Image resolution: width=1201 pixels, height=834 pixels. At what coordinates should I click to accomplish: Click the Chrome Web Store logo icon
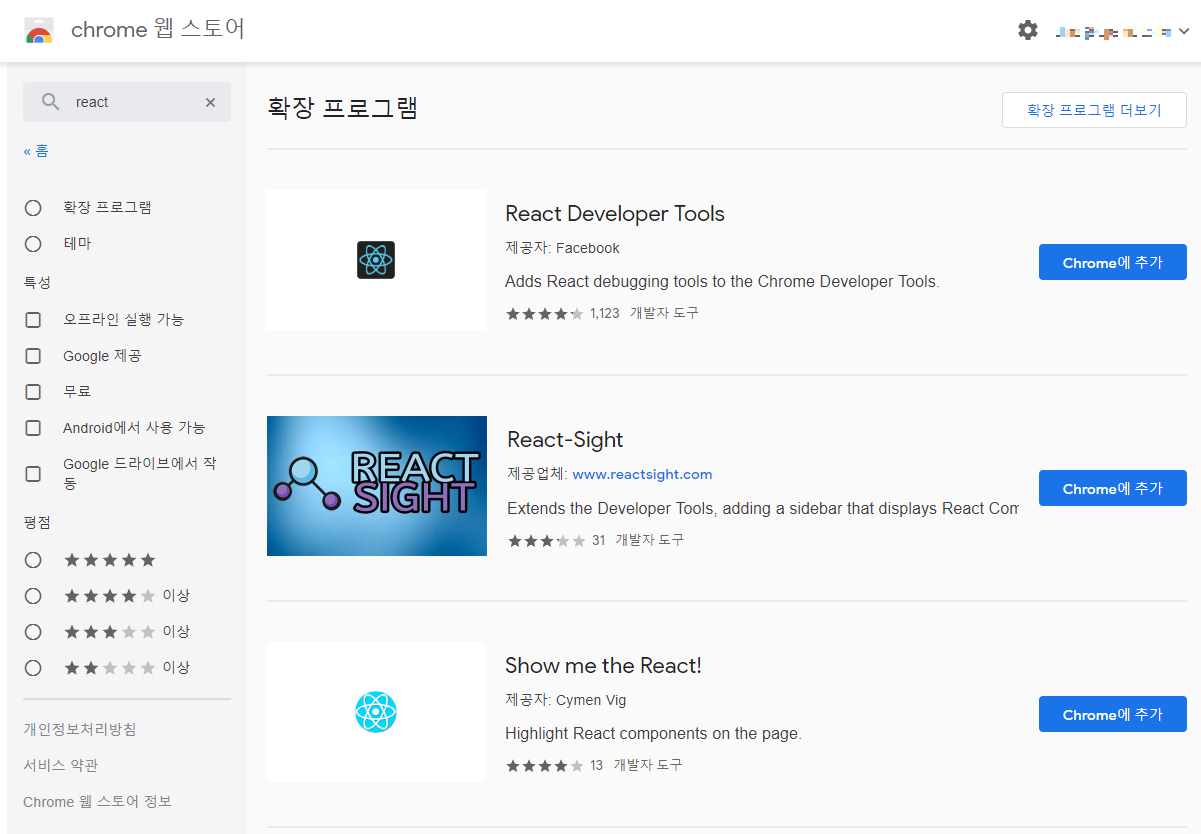[x=39, y=30]
